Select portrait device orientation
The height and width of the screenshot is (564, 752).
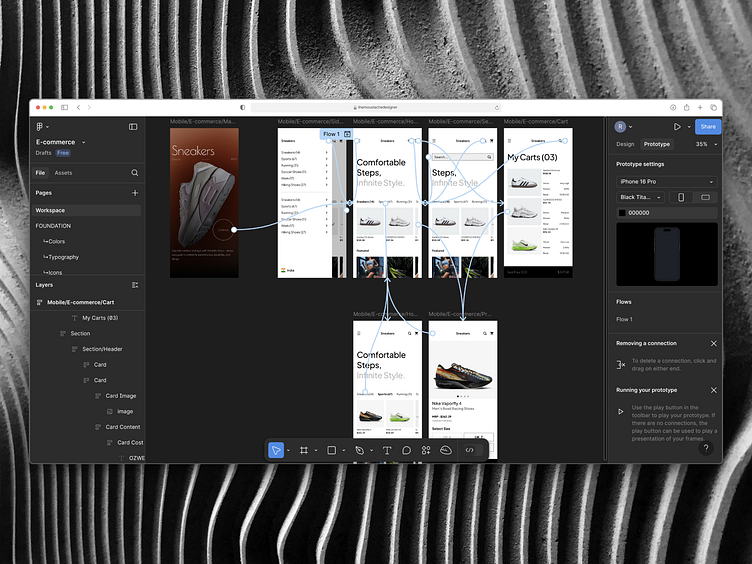point(681,197)
